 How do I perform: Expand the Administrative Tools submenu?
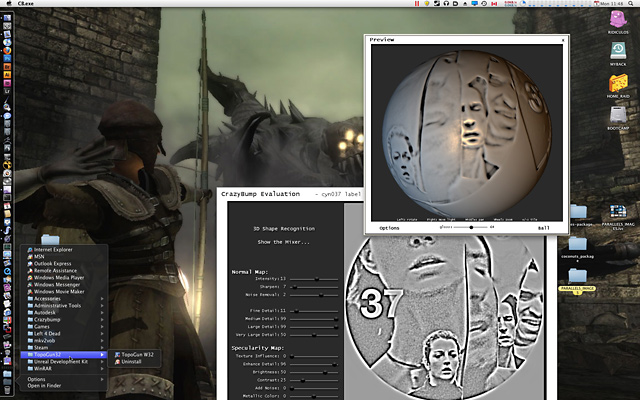coord(64,305)
